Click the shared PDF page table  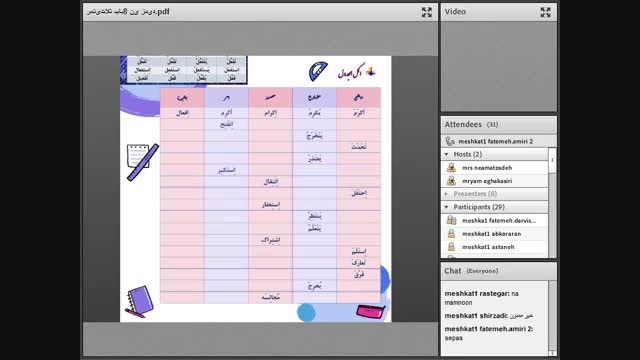tap(270, 196)
